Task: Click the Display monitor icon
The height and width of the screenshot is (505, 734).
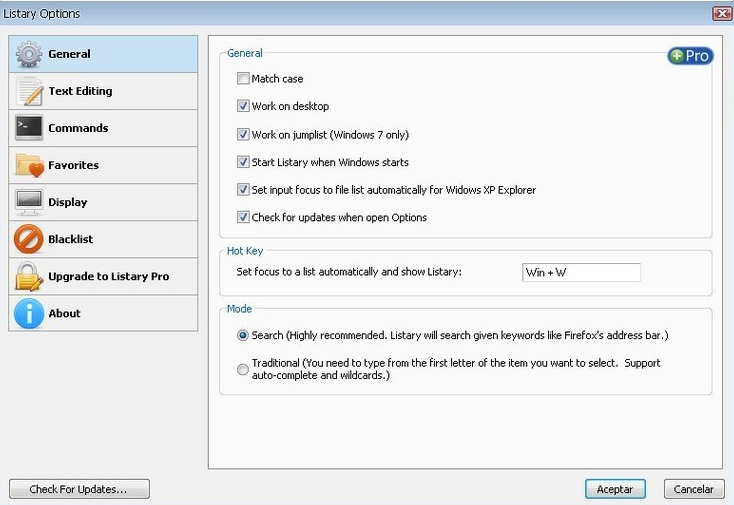Action: pos(29,203)
